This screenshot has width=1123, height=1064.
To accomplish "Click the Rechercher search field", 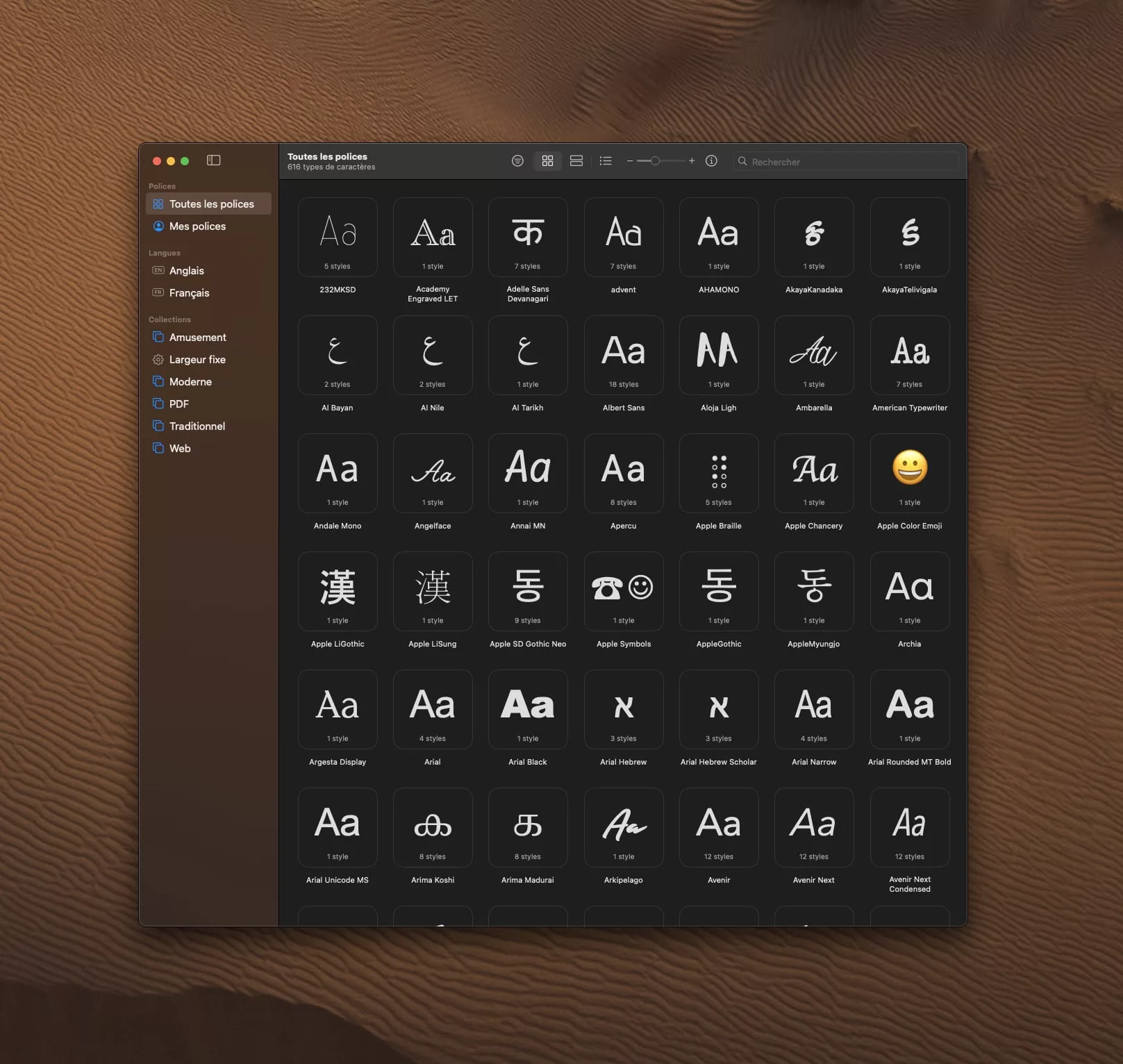I will coord(846,161).
